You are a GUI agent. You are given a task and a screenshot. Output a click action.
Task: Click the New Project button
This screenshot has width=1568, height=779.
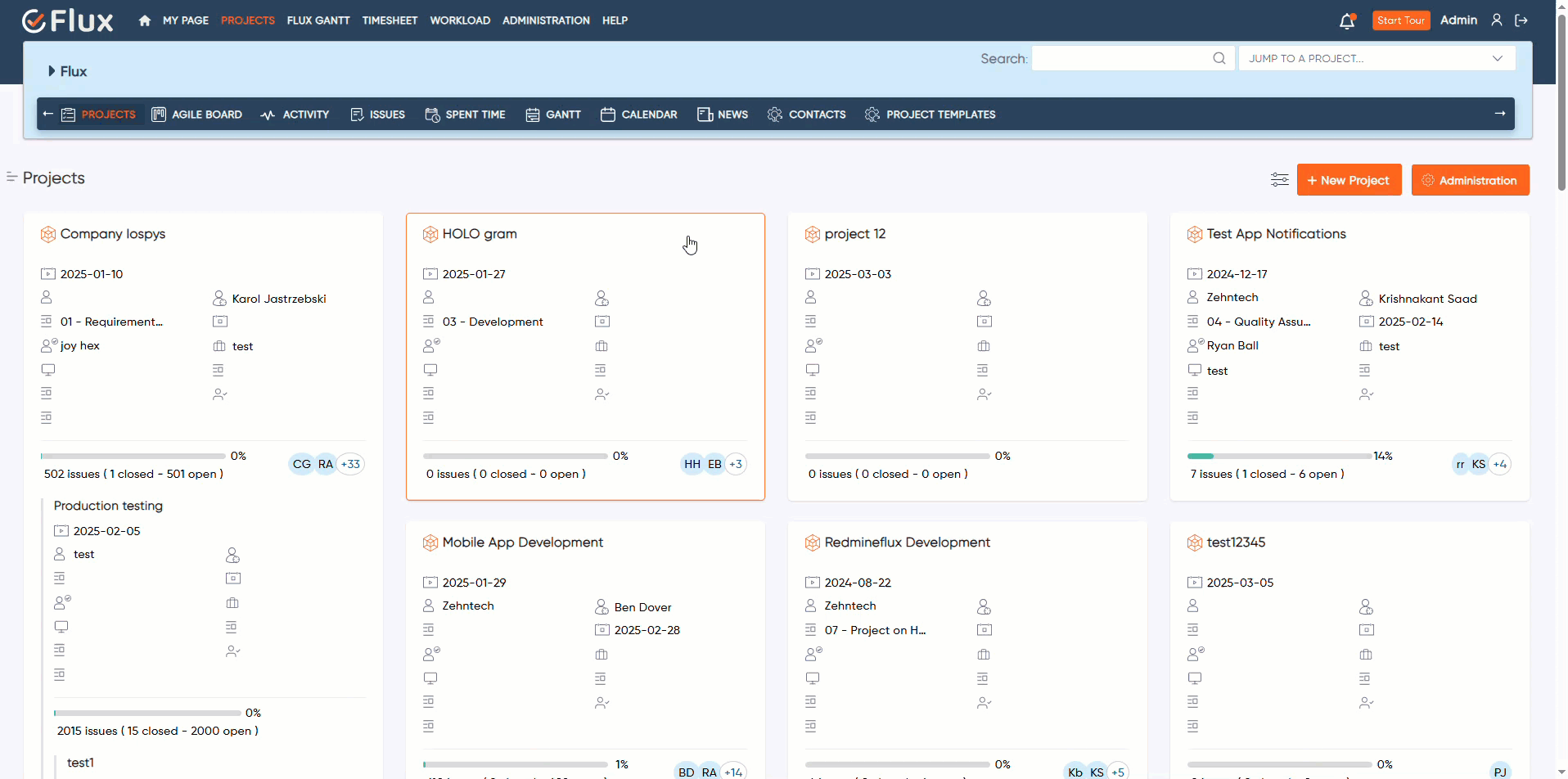pos(1349,180)
